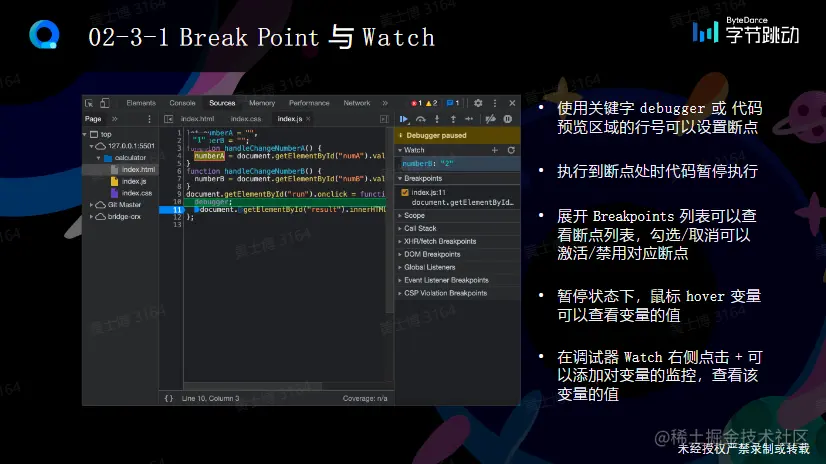Close the index.js editor tab

[308, 119]
